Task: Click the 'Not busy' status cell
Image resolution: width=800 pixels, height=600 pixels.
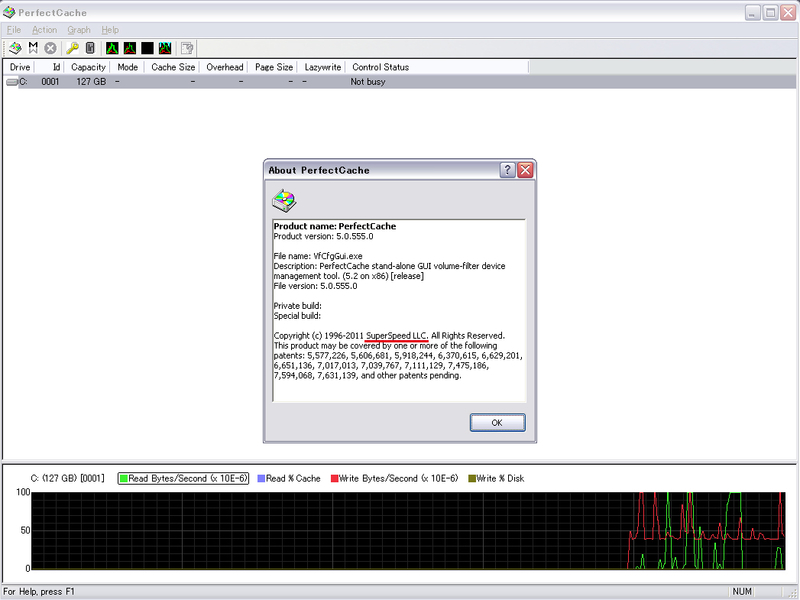Action: tap(368, 82)
